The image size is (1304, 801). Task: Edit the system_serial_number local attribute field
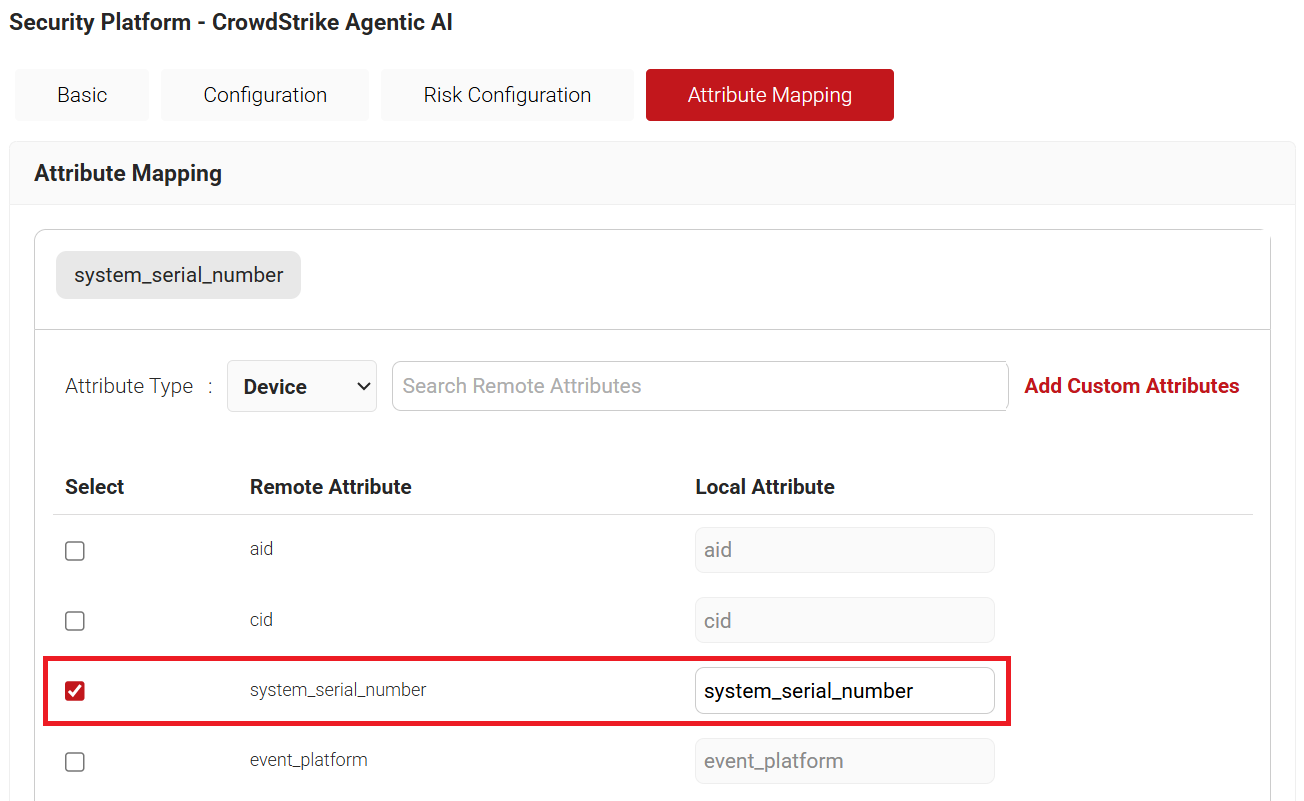845,691
